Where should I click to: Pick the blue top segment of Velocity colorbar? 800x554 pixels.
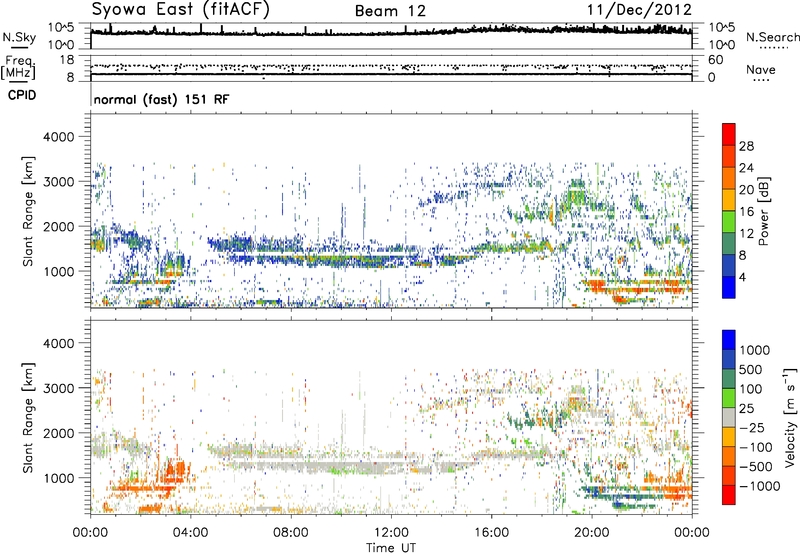729,340
